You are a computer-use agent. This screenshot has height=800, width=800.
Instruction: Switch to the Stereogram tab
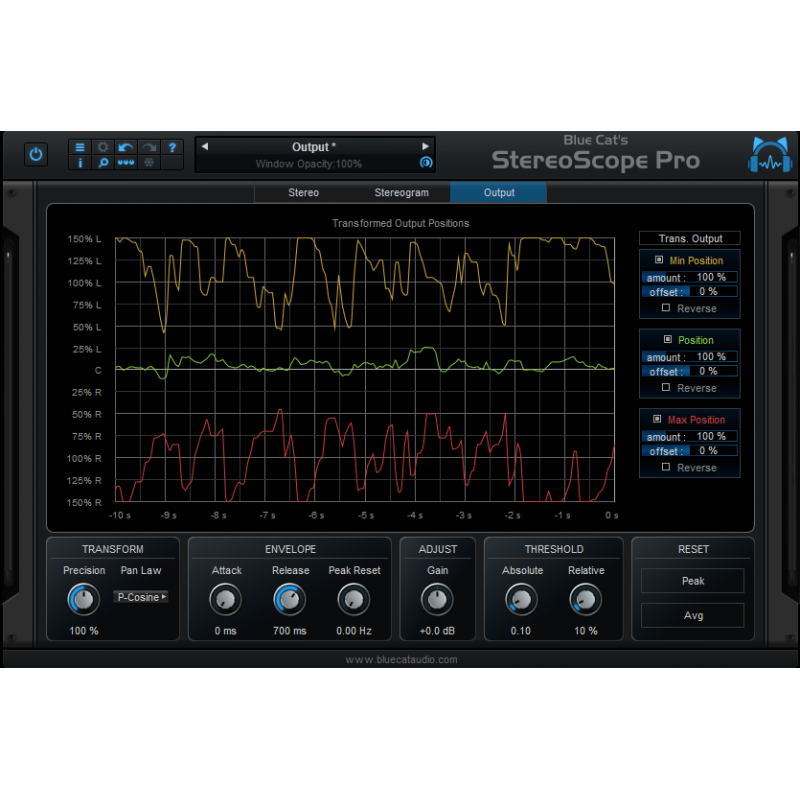[x=401, y=192]
